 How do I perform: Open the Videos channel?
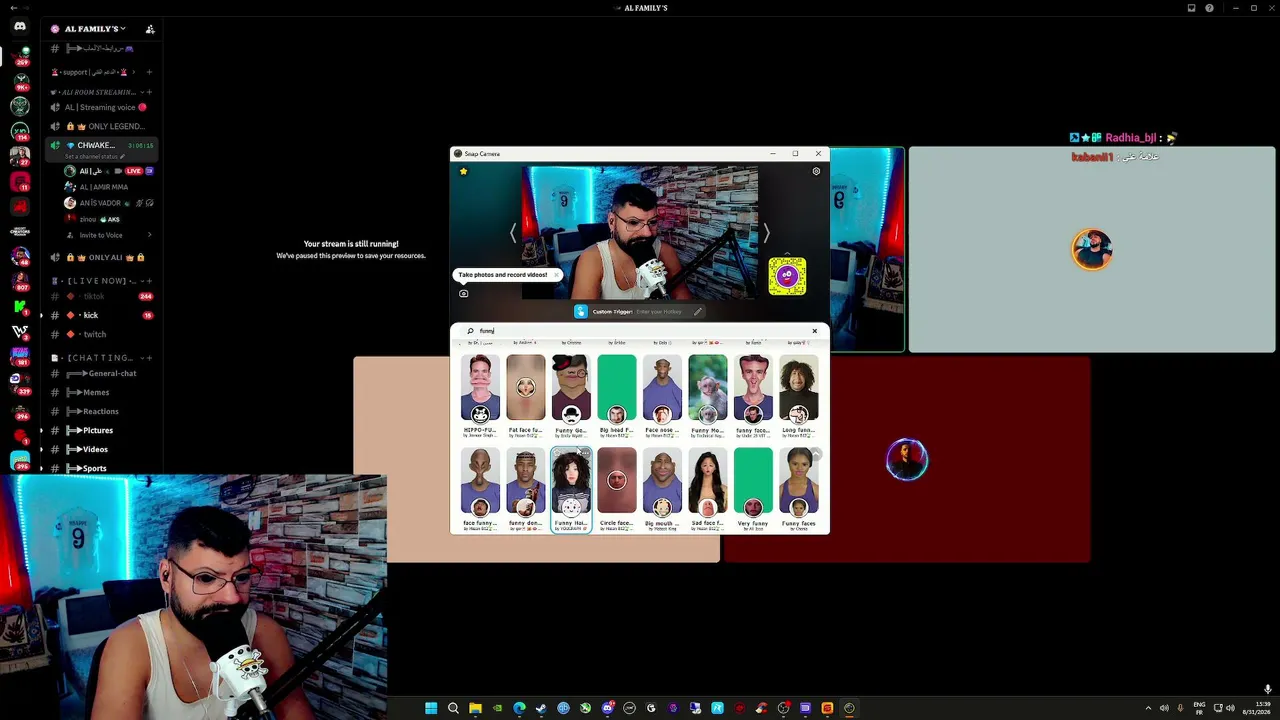[x=102, y=449]
